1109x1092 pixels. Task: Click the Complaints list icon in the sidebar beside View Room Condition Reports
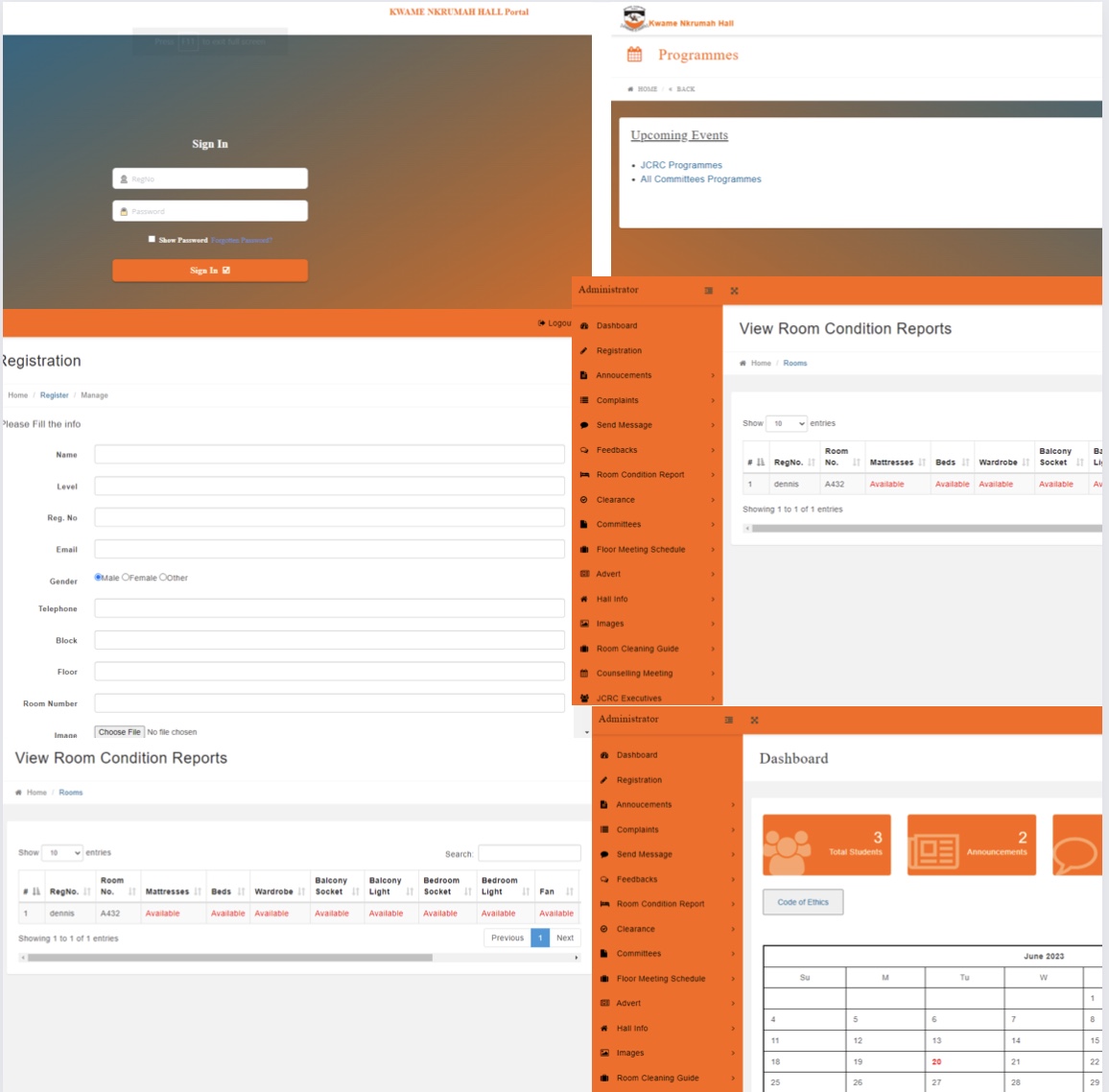tap(584, 400)
